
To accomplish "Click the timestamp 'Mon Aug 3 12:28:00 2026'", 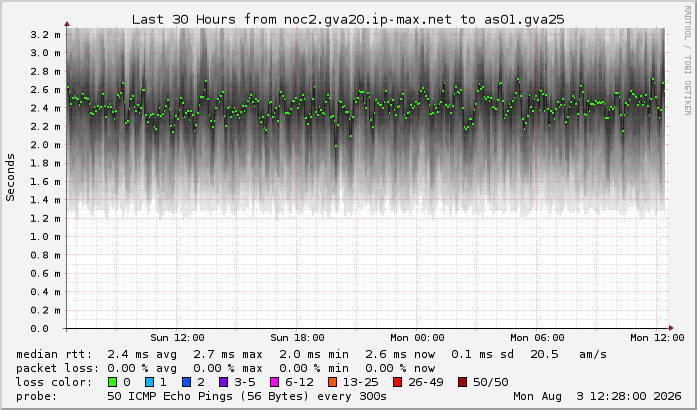I will [x=597, y=396].
